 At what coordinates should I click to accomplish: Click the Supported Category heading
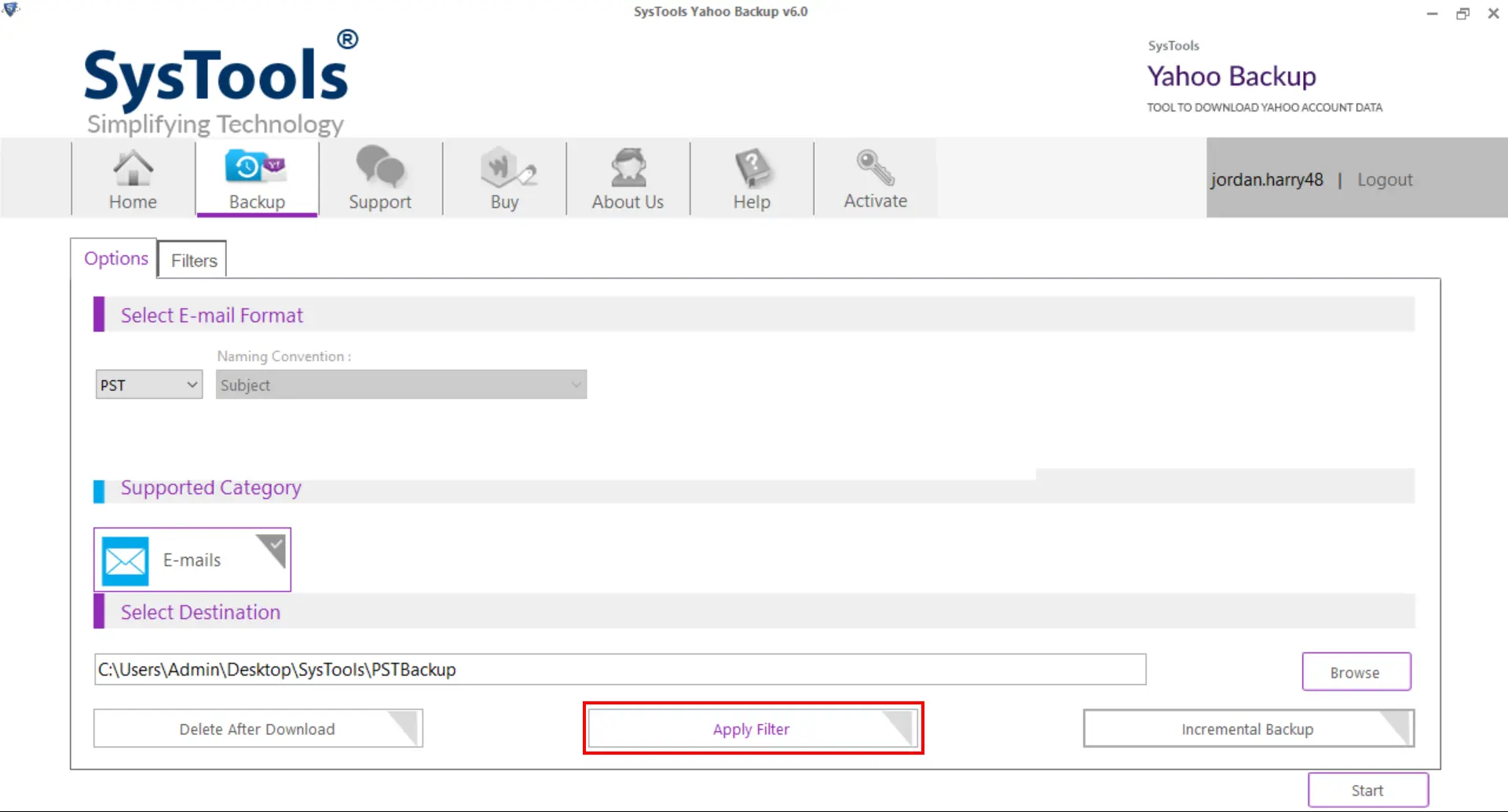click(x=210, y=488)
